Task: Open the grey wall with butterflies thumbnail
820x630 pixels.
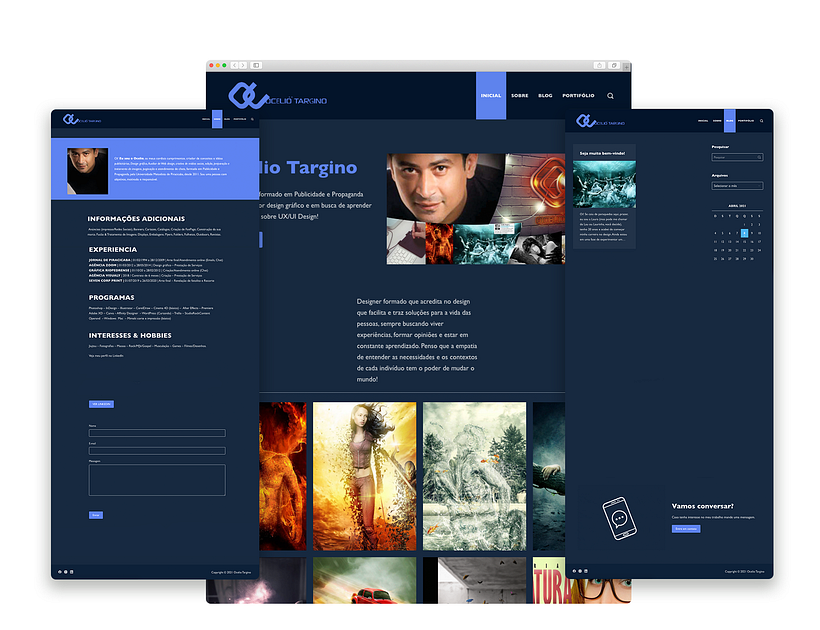Action: click(x=474, y=580)
